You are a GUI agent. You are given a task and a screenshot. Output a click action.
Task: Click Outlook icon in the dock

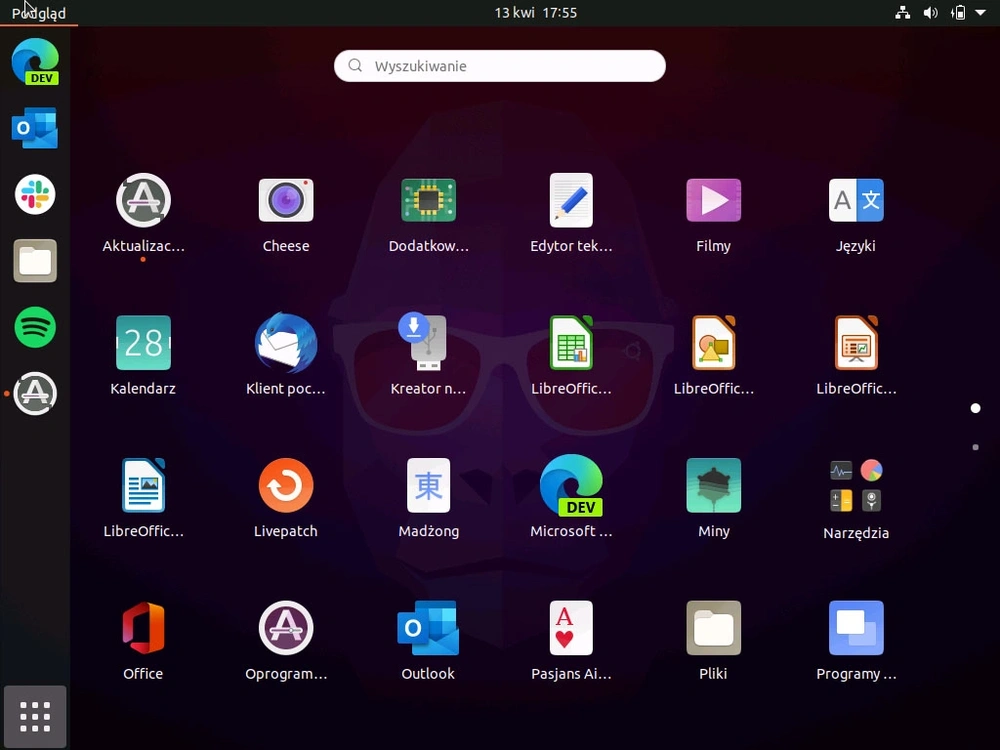35,128
